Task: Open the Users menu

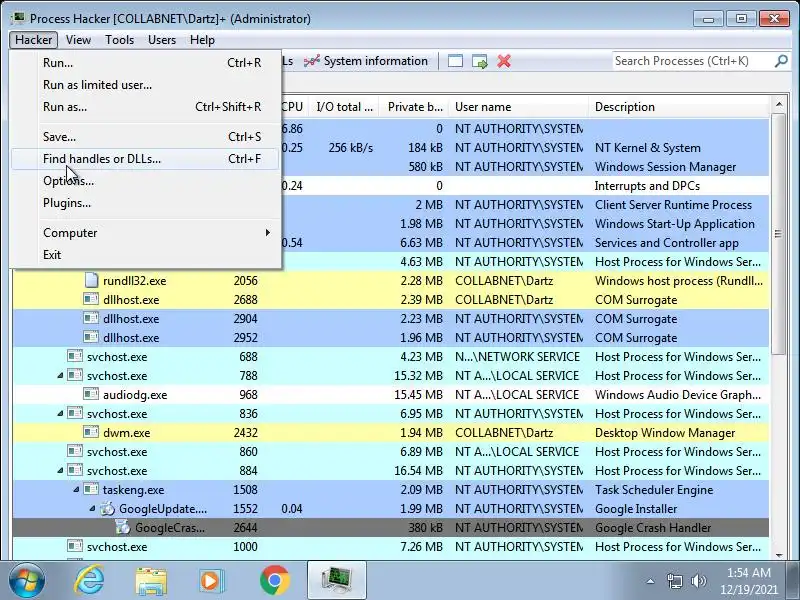Action: (162, 40)
